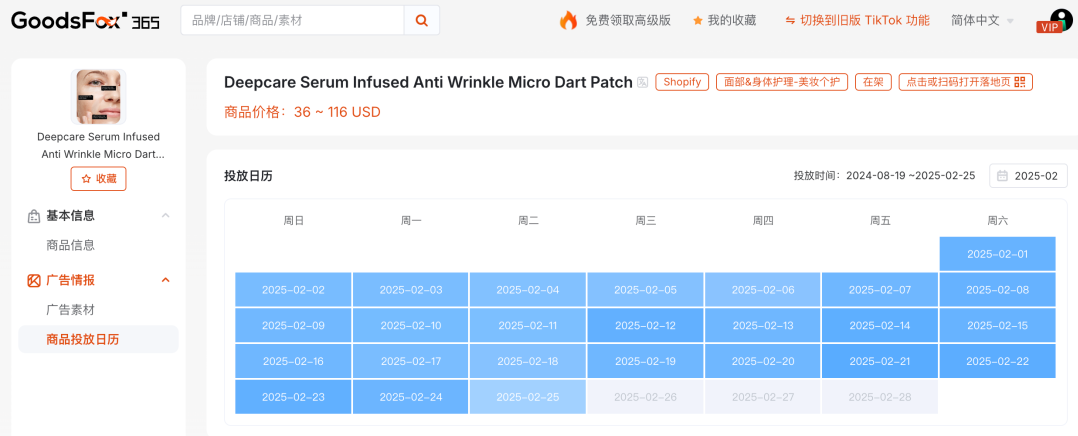Collapse the 广告情报 section chevron
The image size is (1078, 436).
point(165,280)
